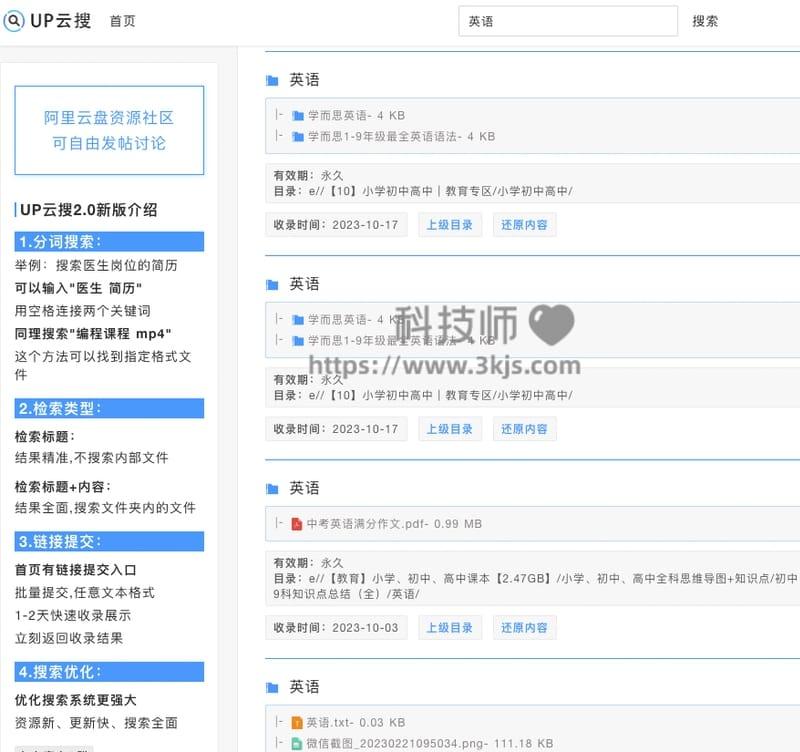Click folder icon of first 学而思1-9年级最全英语语法 entry
This screenshot has height=752, width=800.
(298, 137)
